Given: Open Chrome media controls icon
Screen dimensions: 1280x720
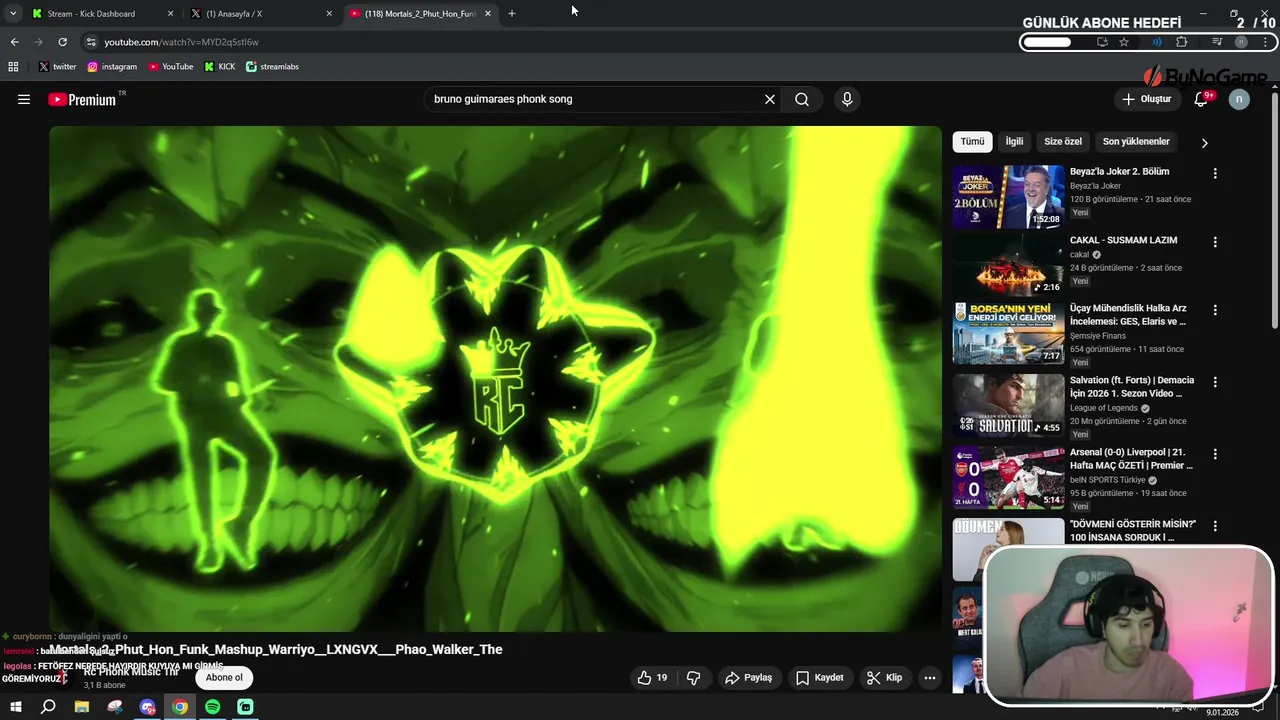Looking at the screenshot, I should tap(1217, 42).
